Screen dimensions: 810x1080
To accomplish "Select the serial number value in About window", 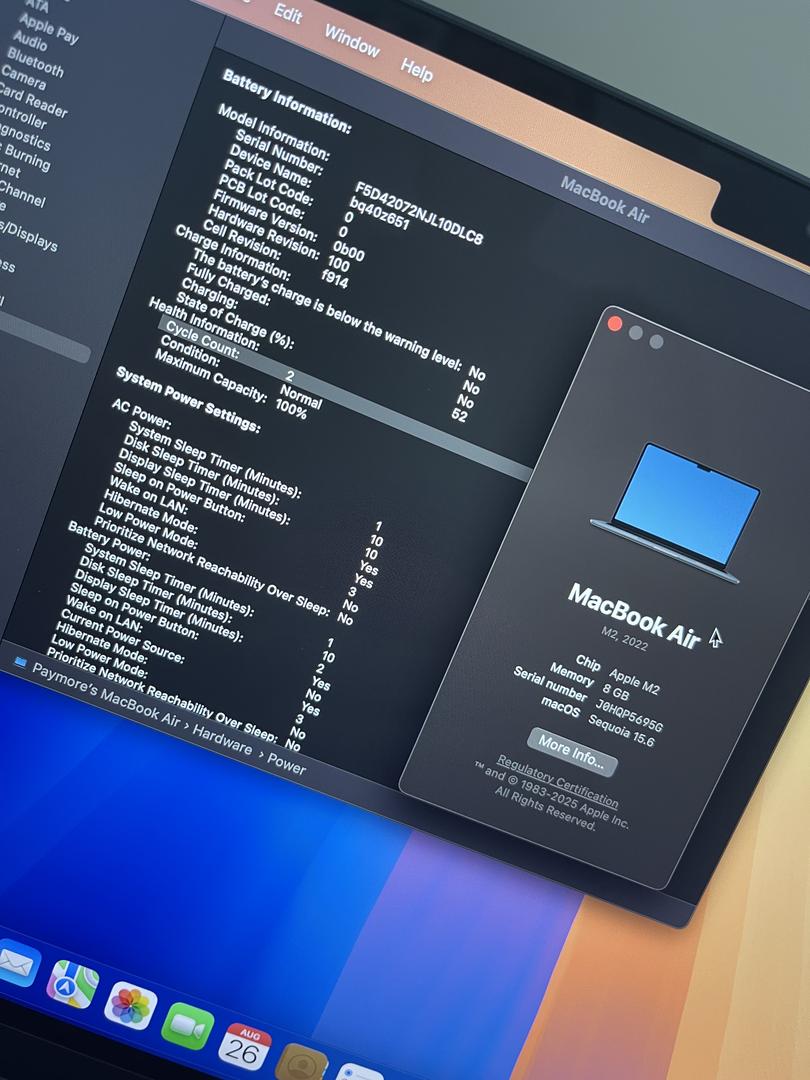I will coord(630,716).
